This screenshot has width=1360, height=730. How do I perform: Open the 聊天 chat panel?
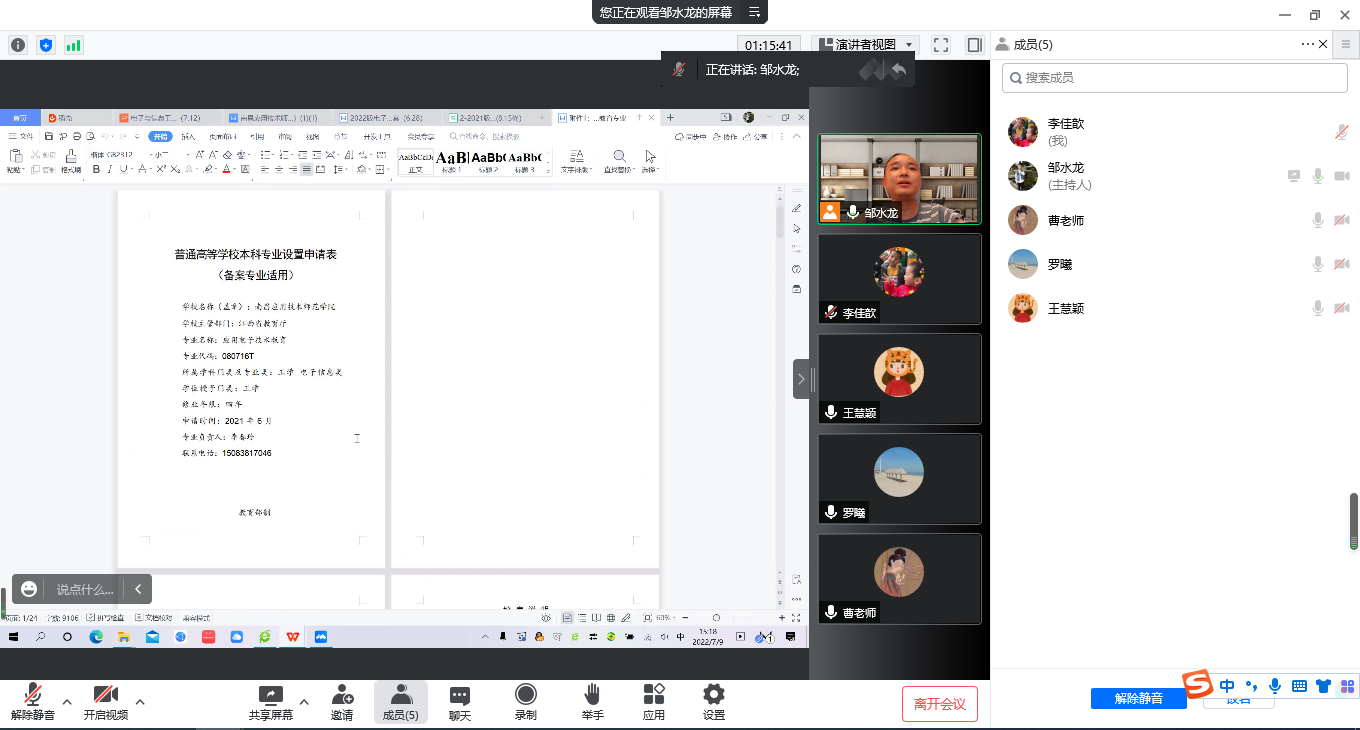click(460, 701)
